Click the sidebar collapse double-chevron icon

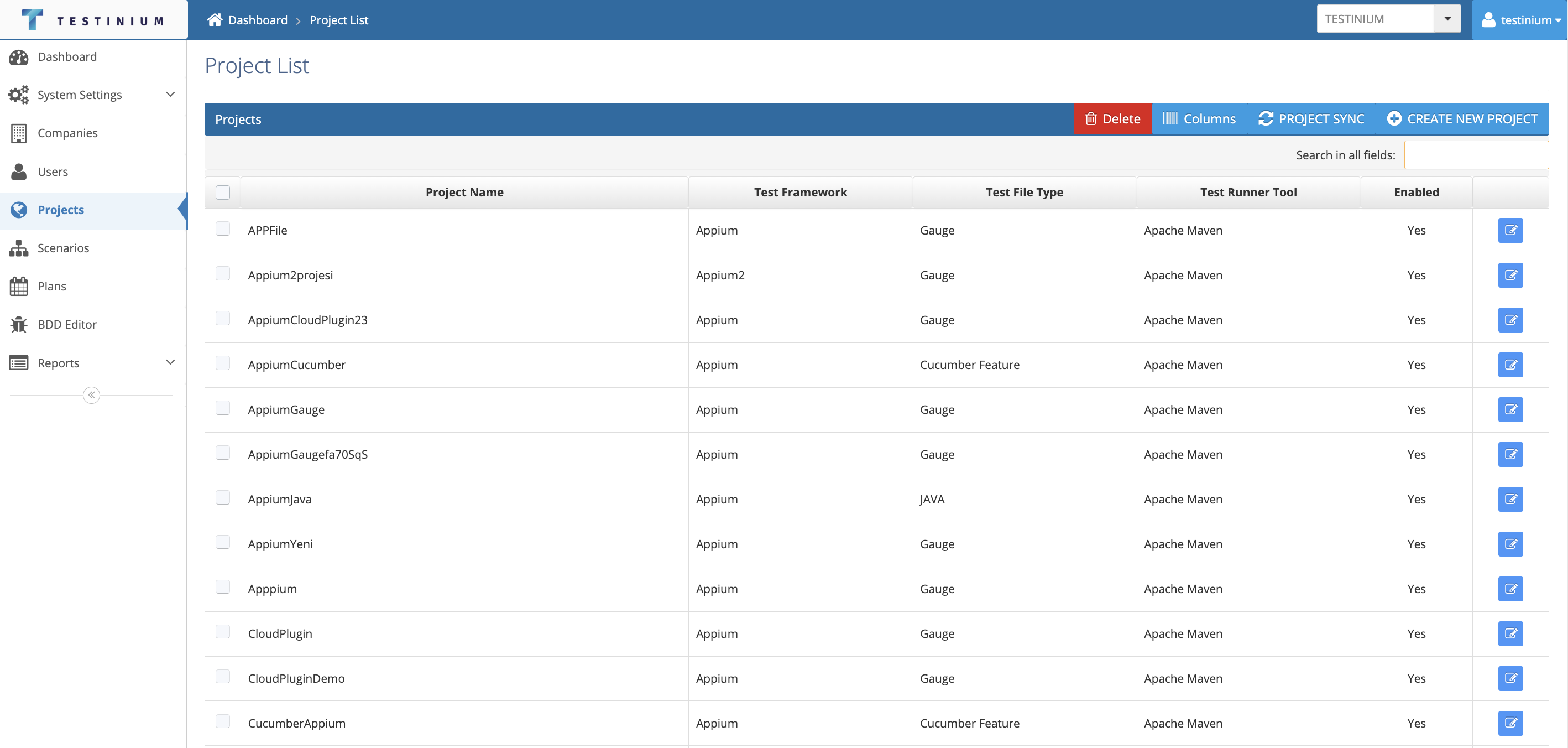click(91, 394)
